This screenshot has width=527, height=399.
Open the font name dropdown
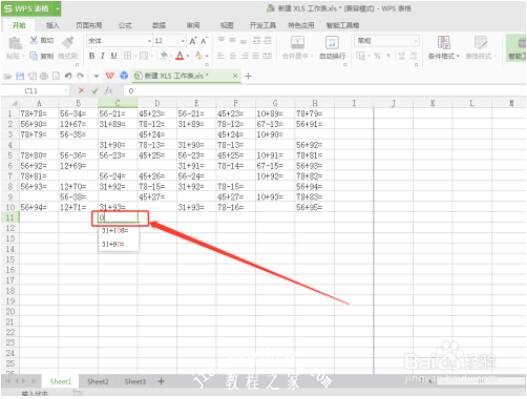coord(150,41)
